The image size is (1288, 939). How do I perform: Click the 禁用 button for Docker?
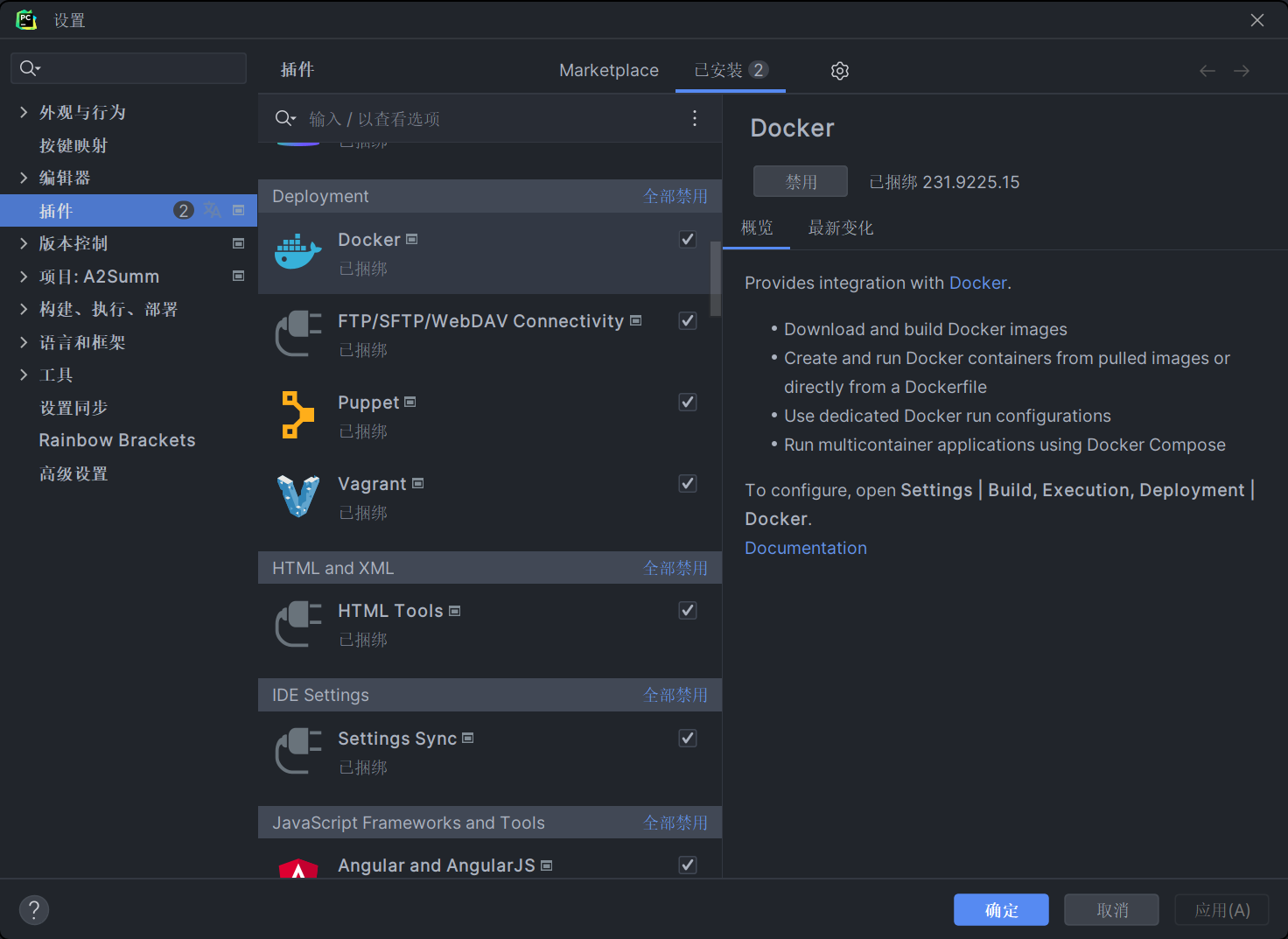(x=801, y=181)
